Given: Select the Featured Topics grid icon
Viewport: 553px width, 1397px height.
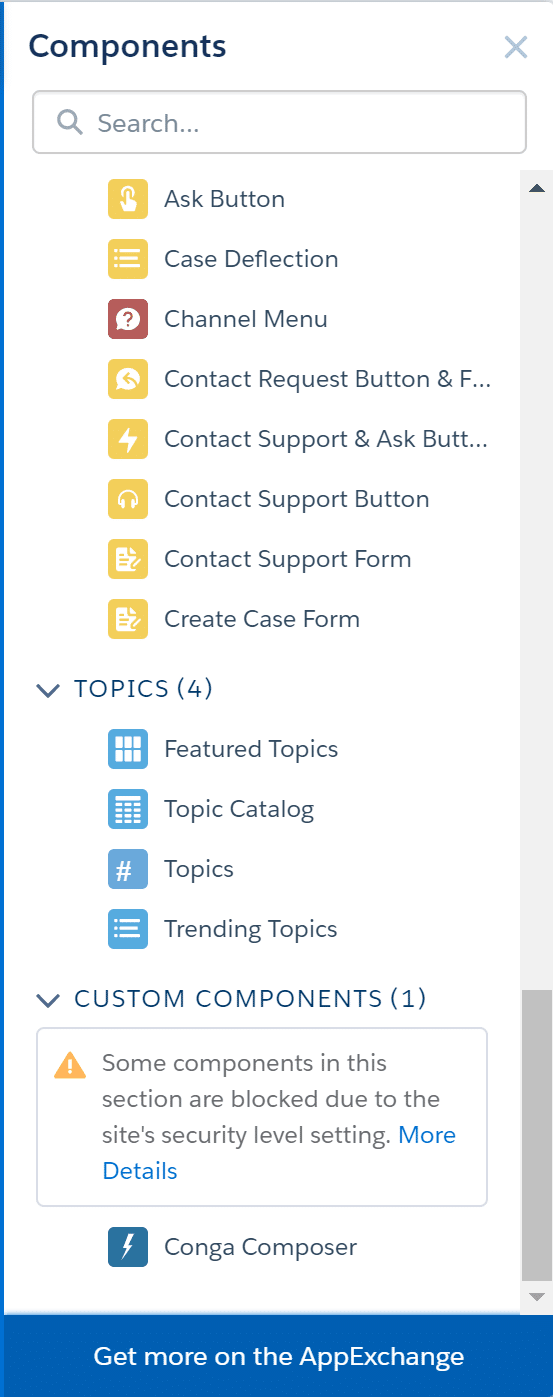Looking at the screenshot, I should tap(128, 749).
